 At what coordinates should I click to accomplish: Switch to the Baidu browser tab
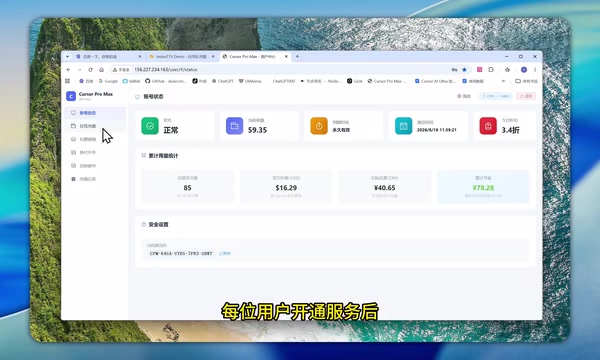(x=108, y=56)
